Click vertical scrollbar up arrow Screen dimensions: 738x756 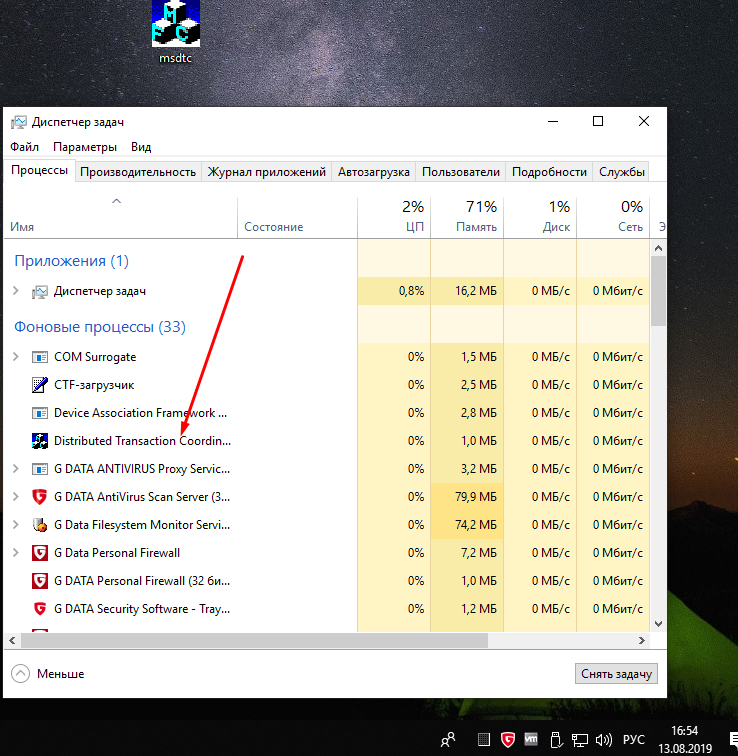point(658,248)
